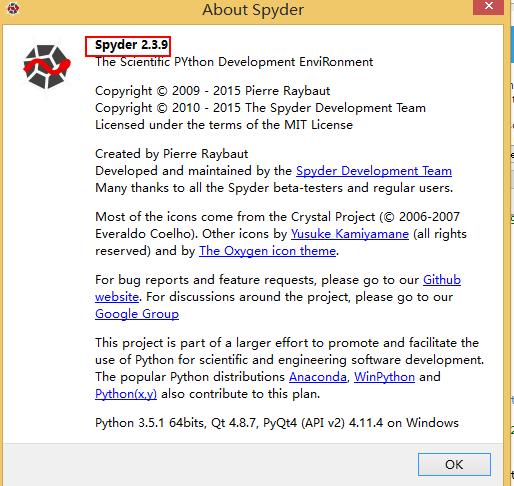Visit the Anaconda distribution link
514x486 pixels.
point(318,377)
